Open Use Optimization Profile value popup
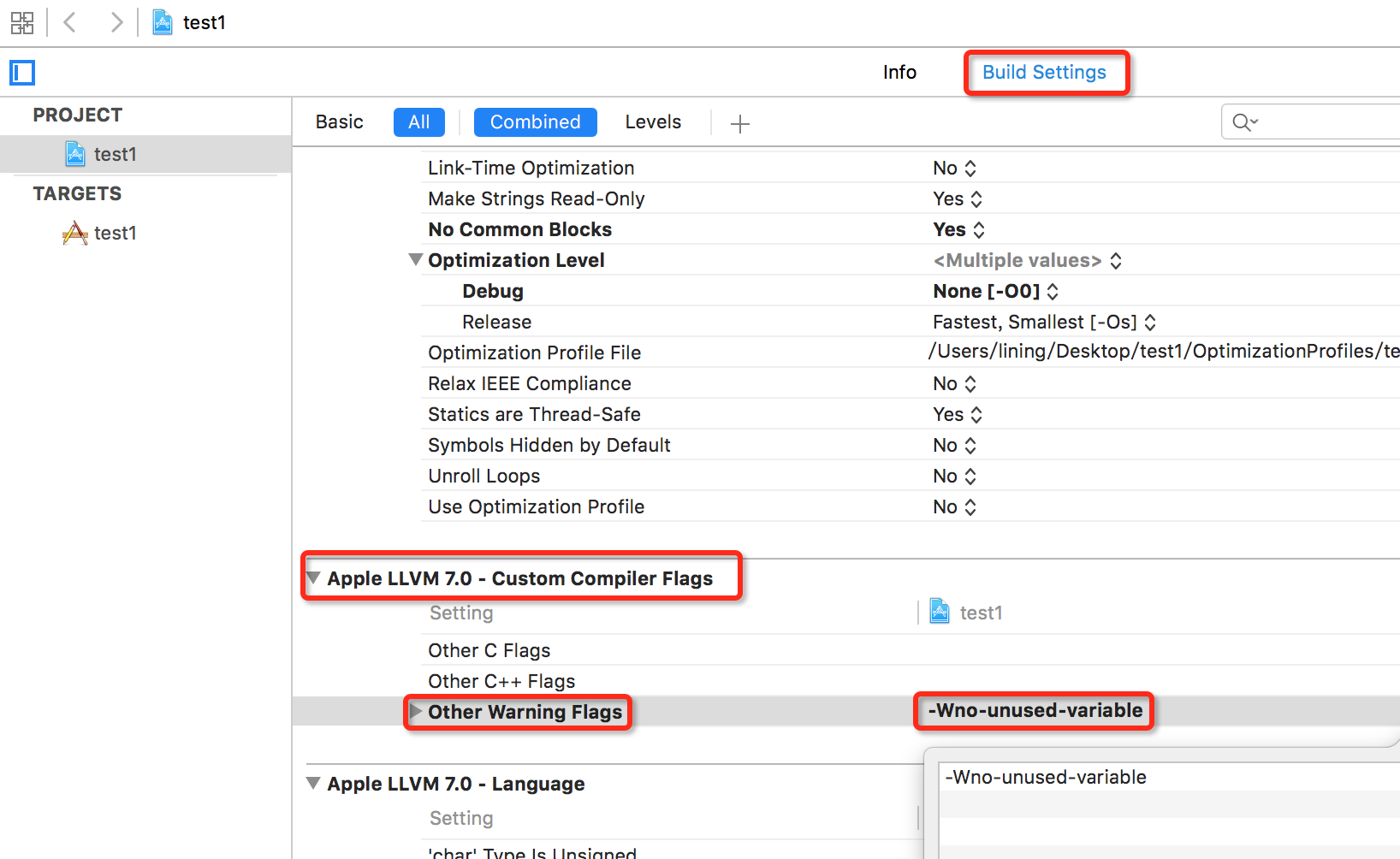The image size is (1400, 859). point(954,507)
